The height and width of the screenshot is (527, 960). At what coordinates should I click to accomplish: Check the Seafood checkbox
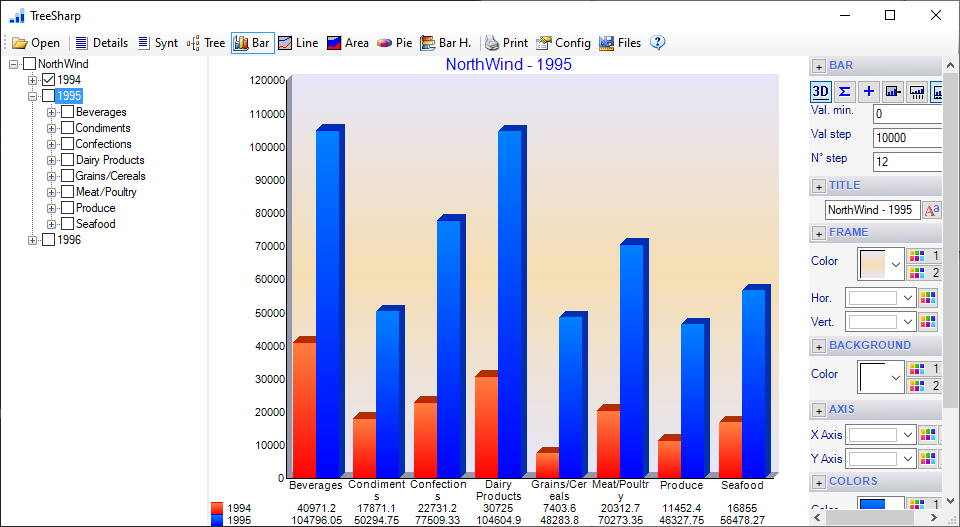click(x=68, y=224)
